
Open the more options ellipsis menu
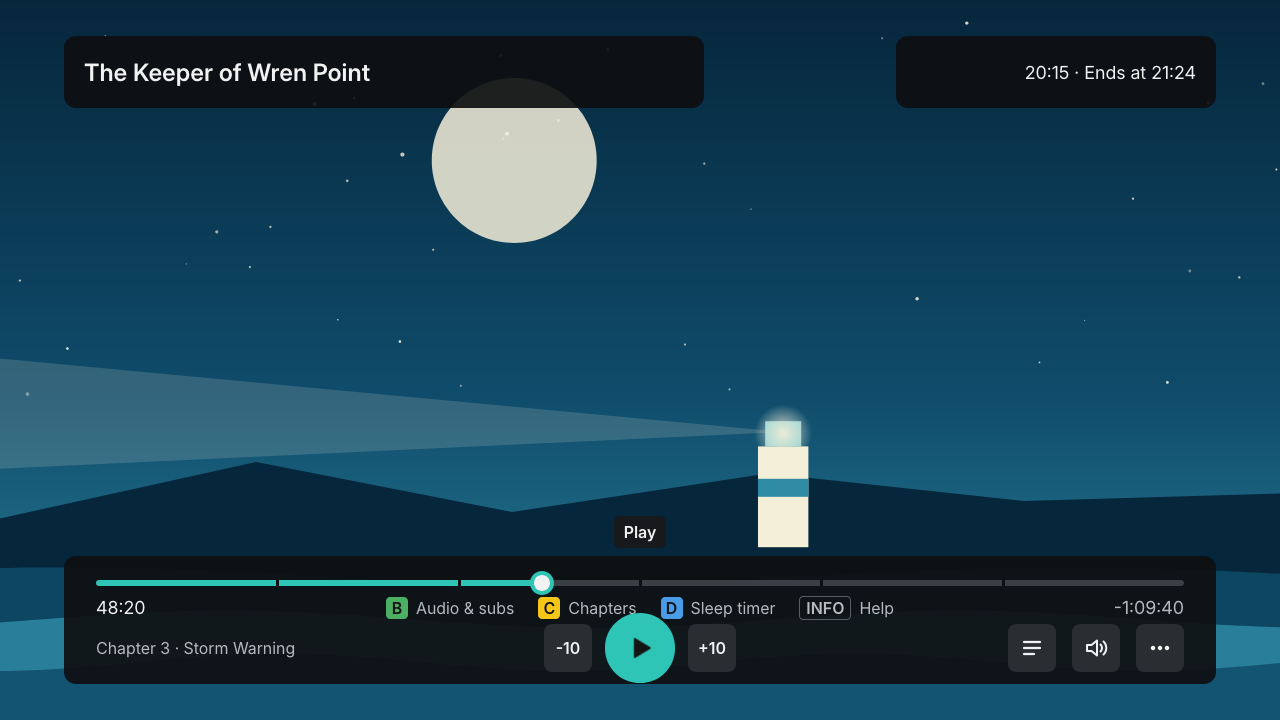tap(1160, 648)
